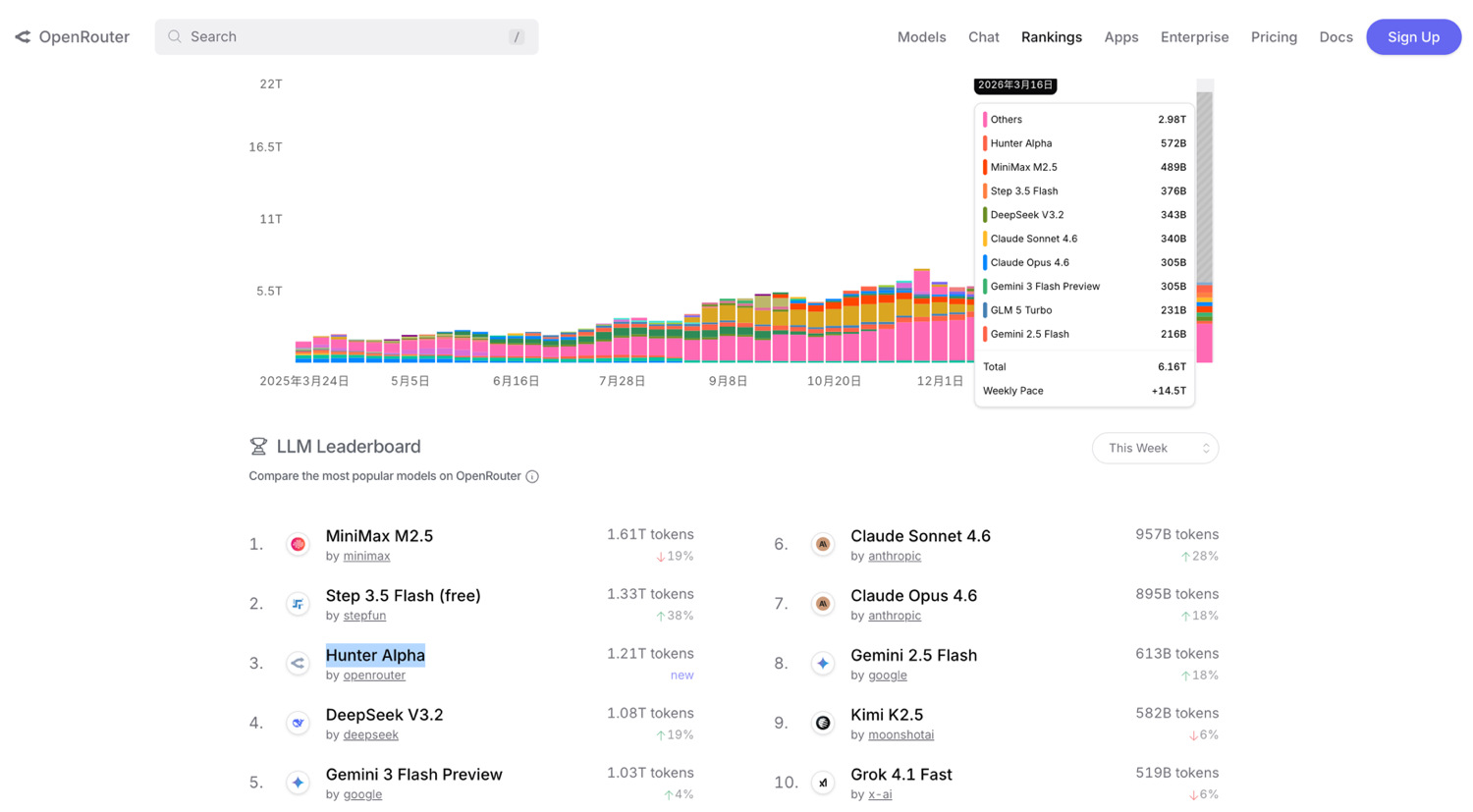Viewport: 1473px width, 812px height.
Task: Follow the minimax author link
Action: (x=366, y=556)
